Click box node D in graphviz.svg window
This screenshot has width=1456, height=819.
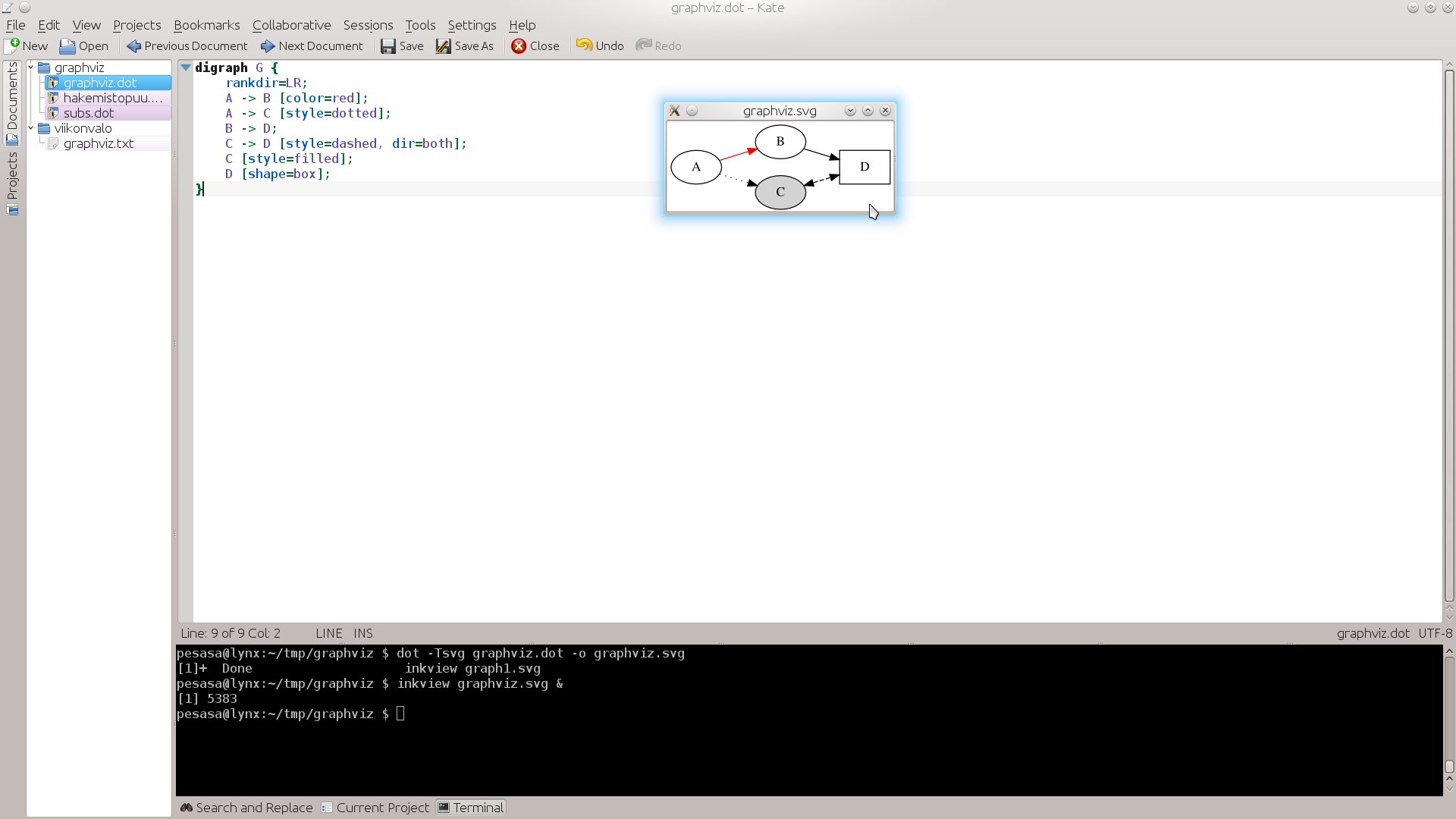coord(864,167)
